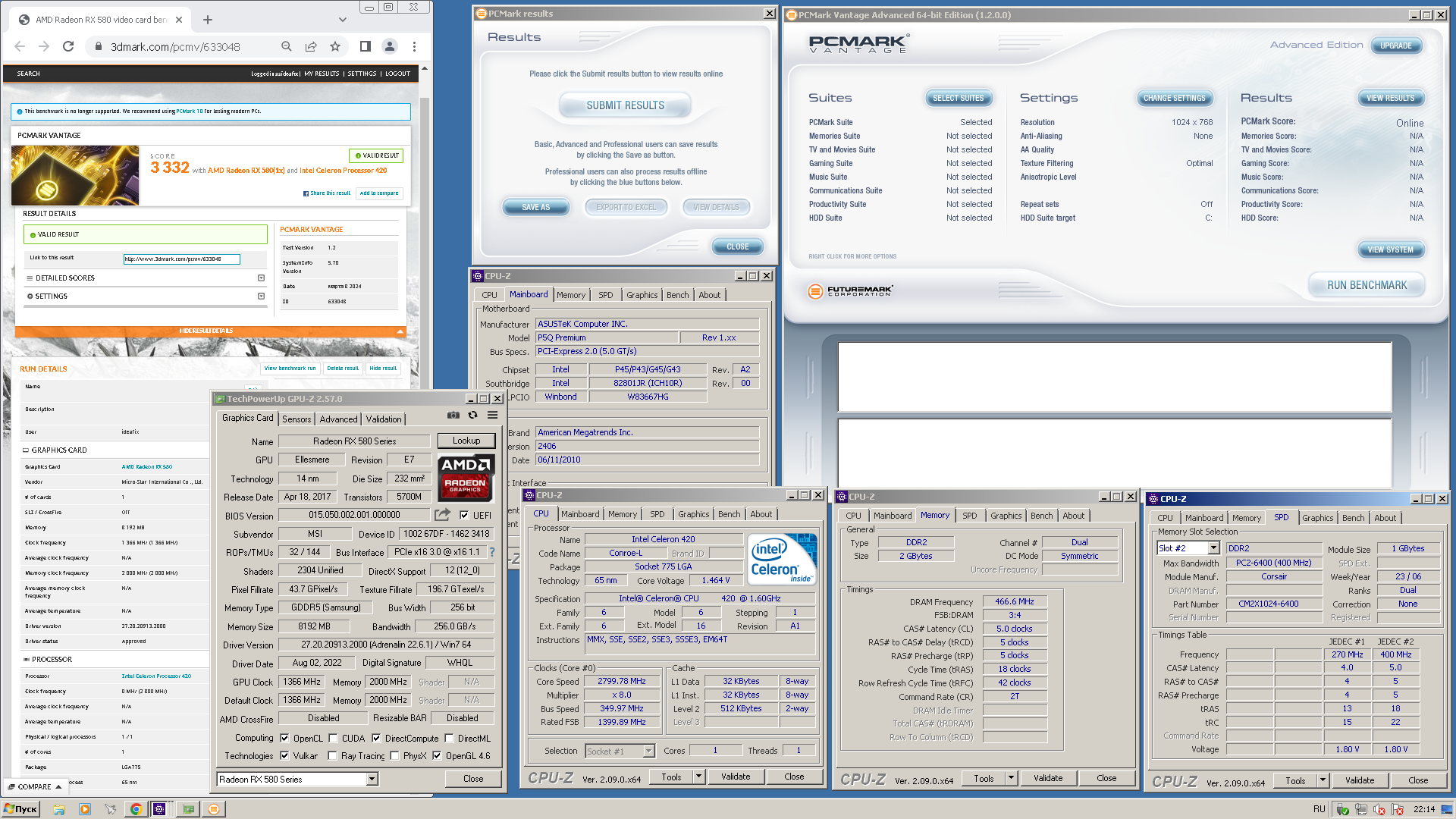Click Submit Results button

625,105
